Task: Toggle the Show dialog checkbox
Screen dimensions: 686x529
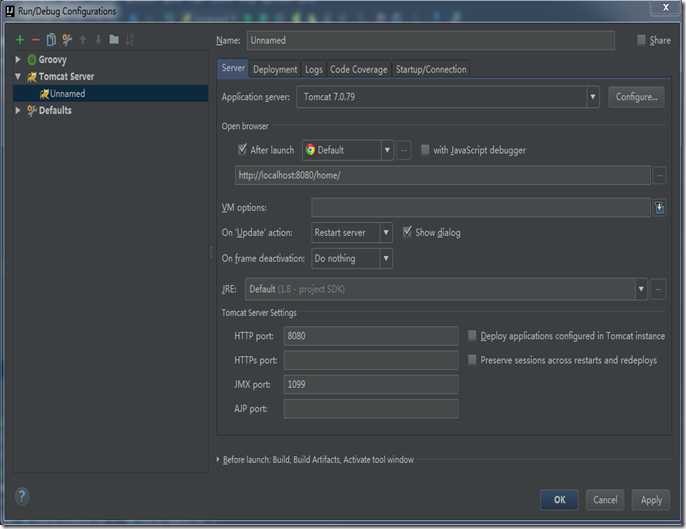Action: click(x=407, y=232)
